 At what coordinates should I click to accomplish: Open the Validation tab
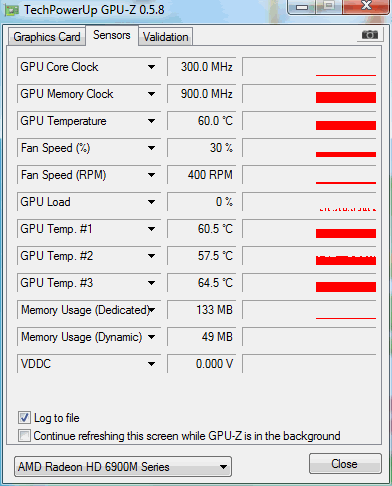pyautogui.click(x=166, y=37)
